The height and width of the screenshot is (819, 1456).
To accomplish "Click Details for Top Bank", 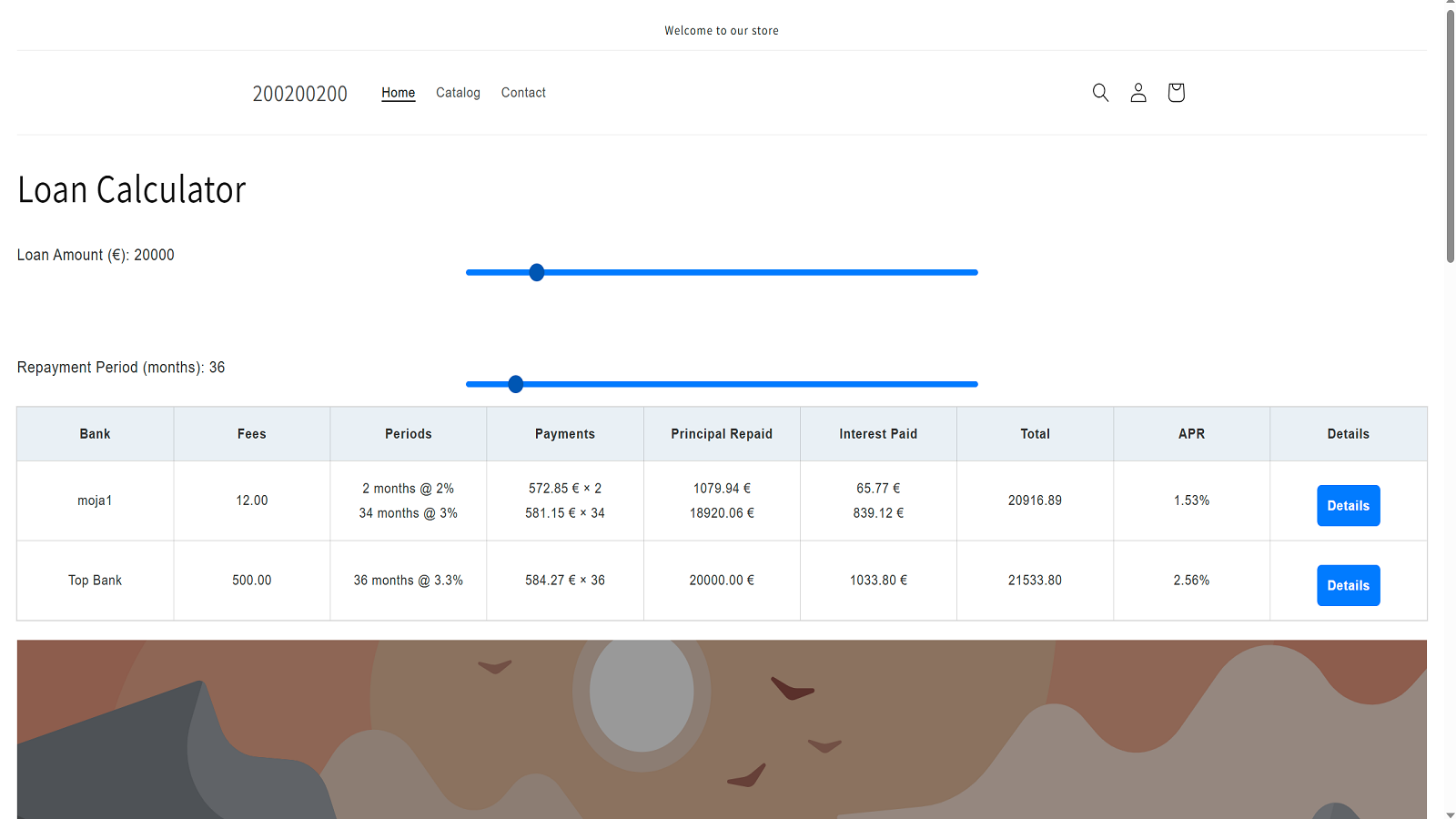I will [1349, 585].
